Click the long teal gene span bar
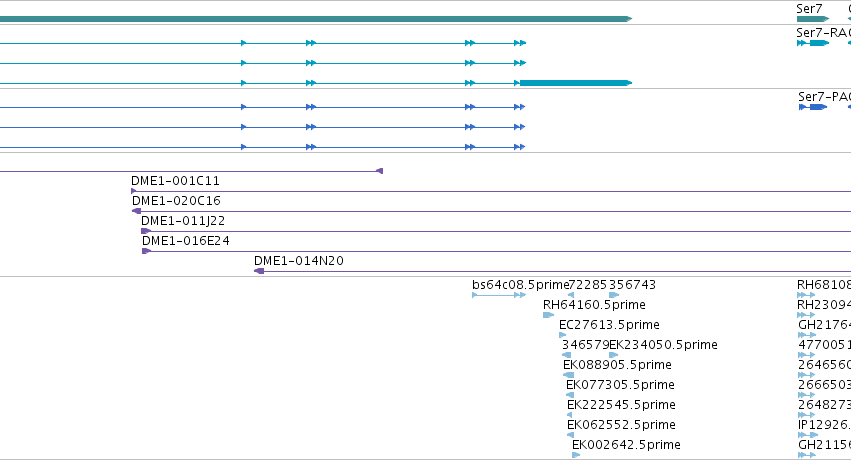This screenshot has width=851, height=460. (316, 19)
